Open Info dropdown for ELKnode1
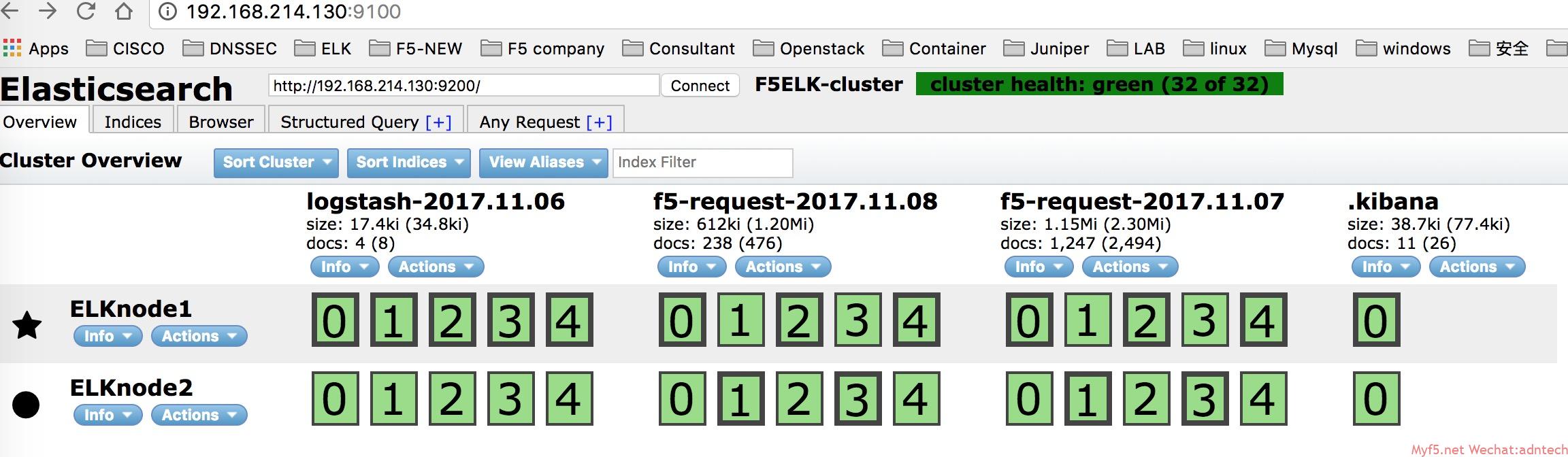The image size is (1568, 457). click(108, 336)
